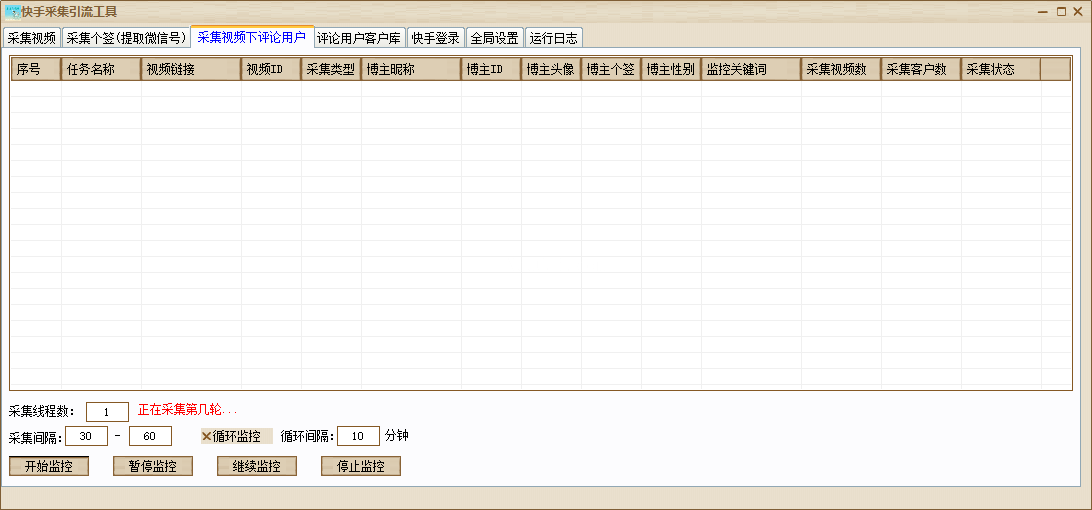
Task: Switch to the 采集视频 tab
Action: (x=31, y=38)
